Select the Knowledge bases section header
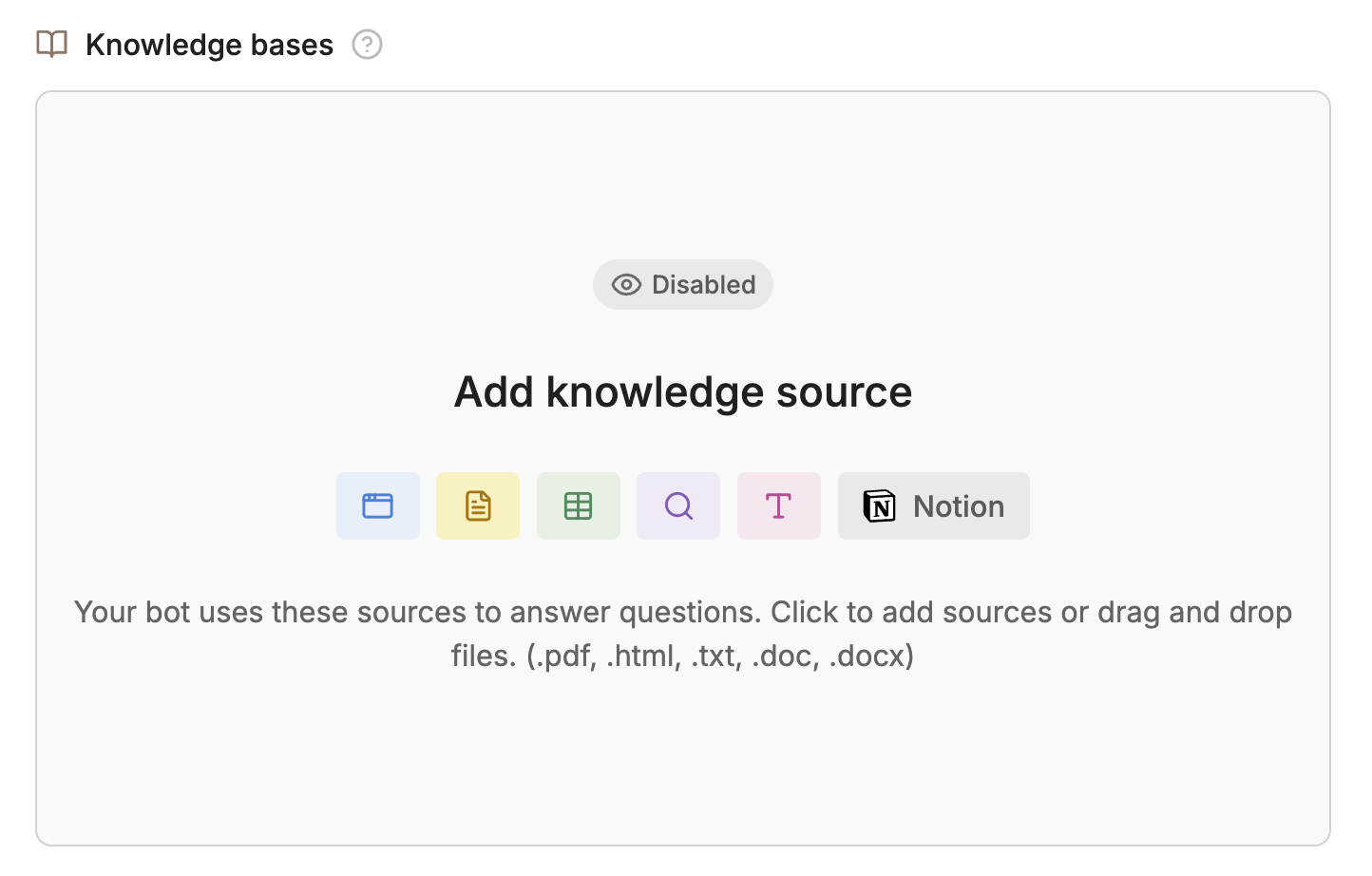This screenshot has width=1372, height=876. click(209, 44)
